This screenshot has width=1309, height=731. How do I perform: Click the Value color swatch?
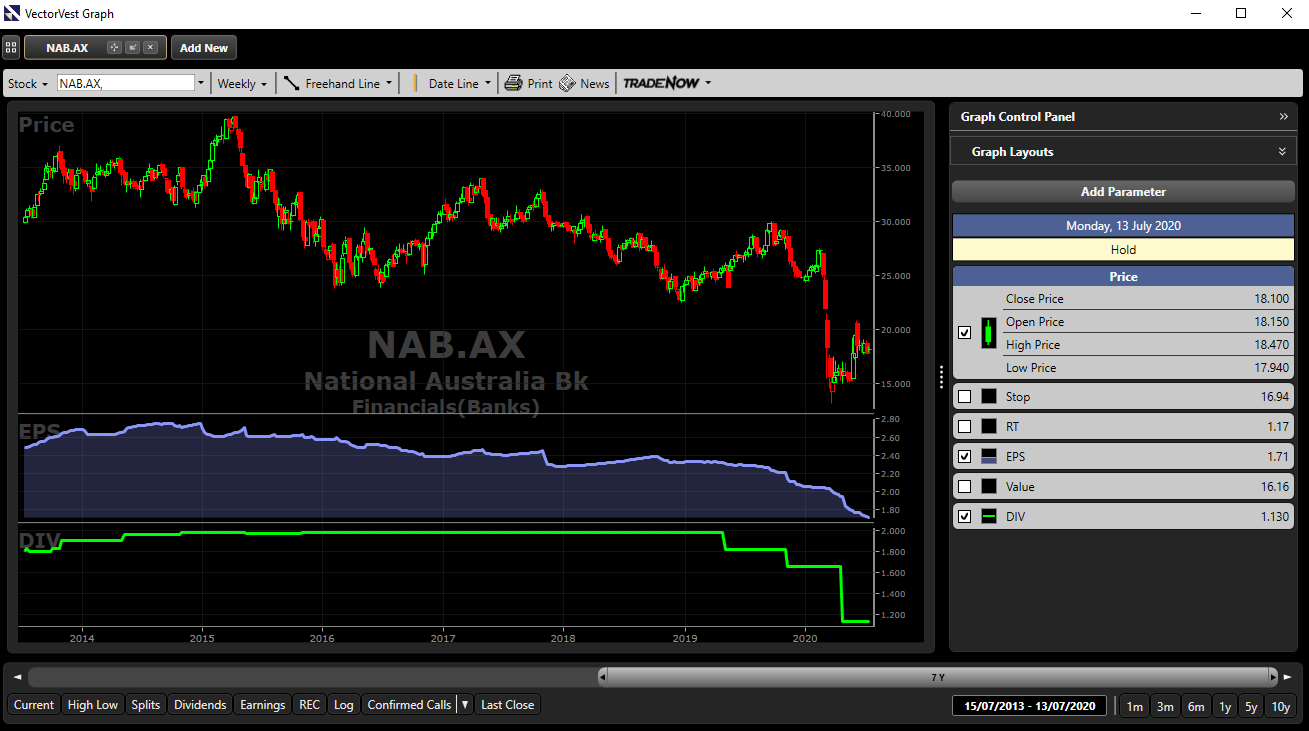988,487
